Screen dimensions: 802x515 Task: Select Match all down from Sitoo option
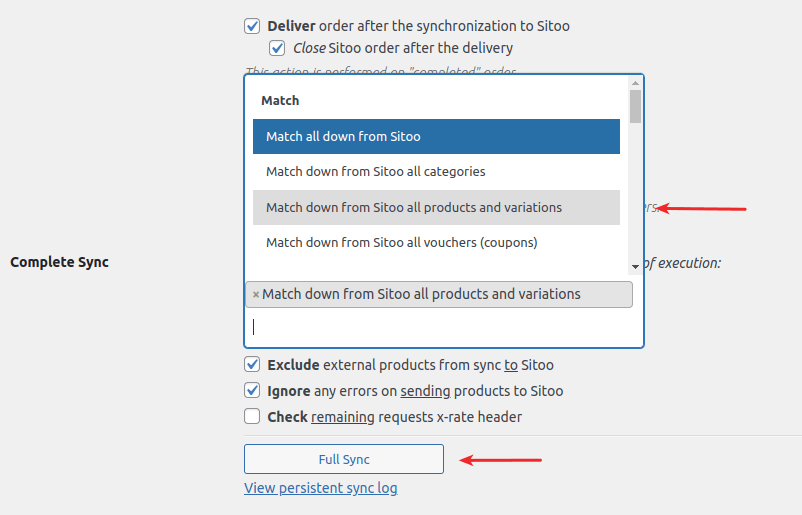tap(436, 137)
